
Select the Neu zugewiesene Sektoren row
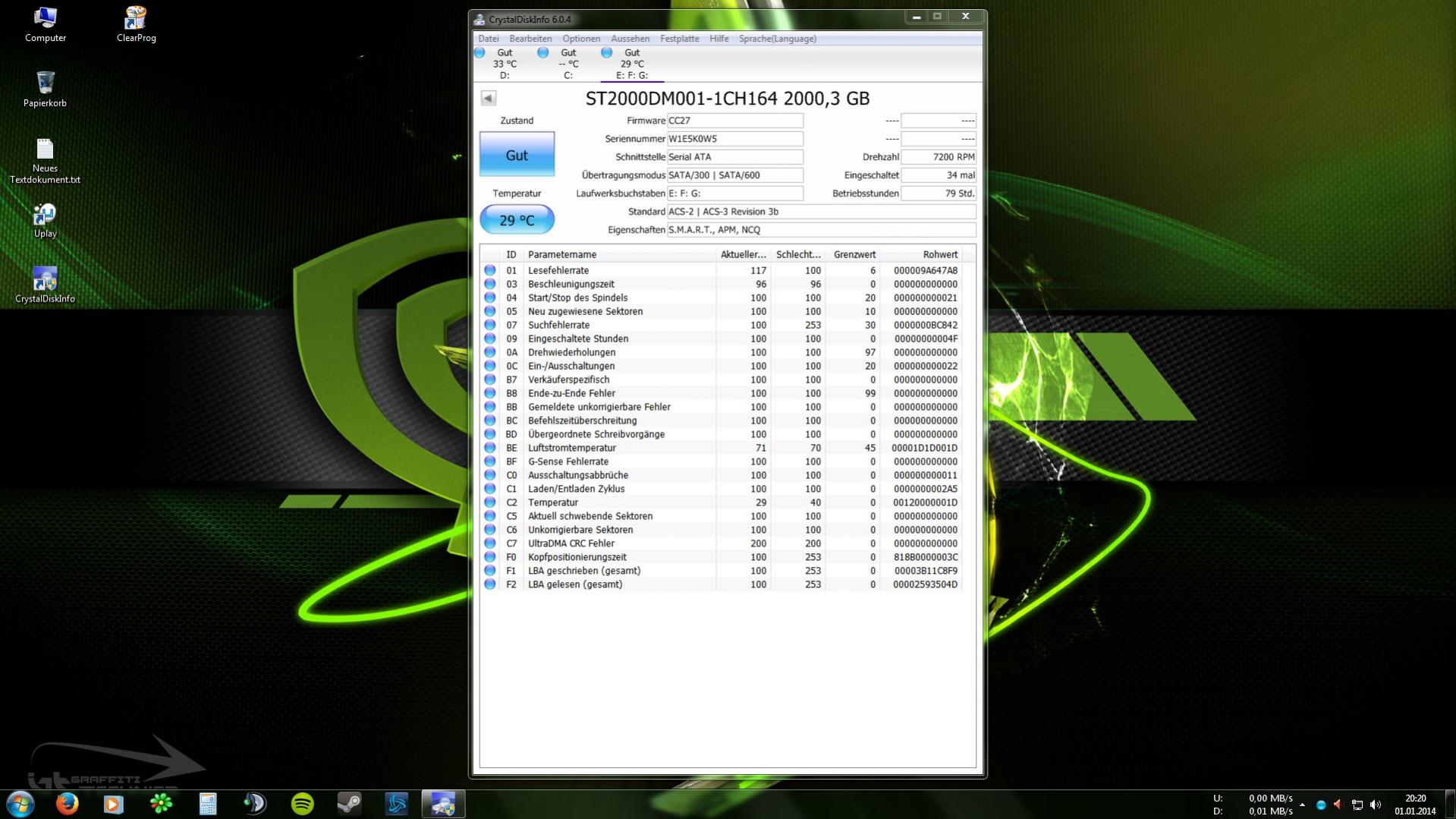click(721, 311)
